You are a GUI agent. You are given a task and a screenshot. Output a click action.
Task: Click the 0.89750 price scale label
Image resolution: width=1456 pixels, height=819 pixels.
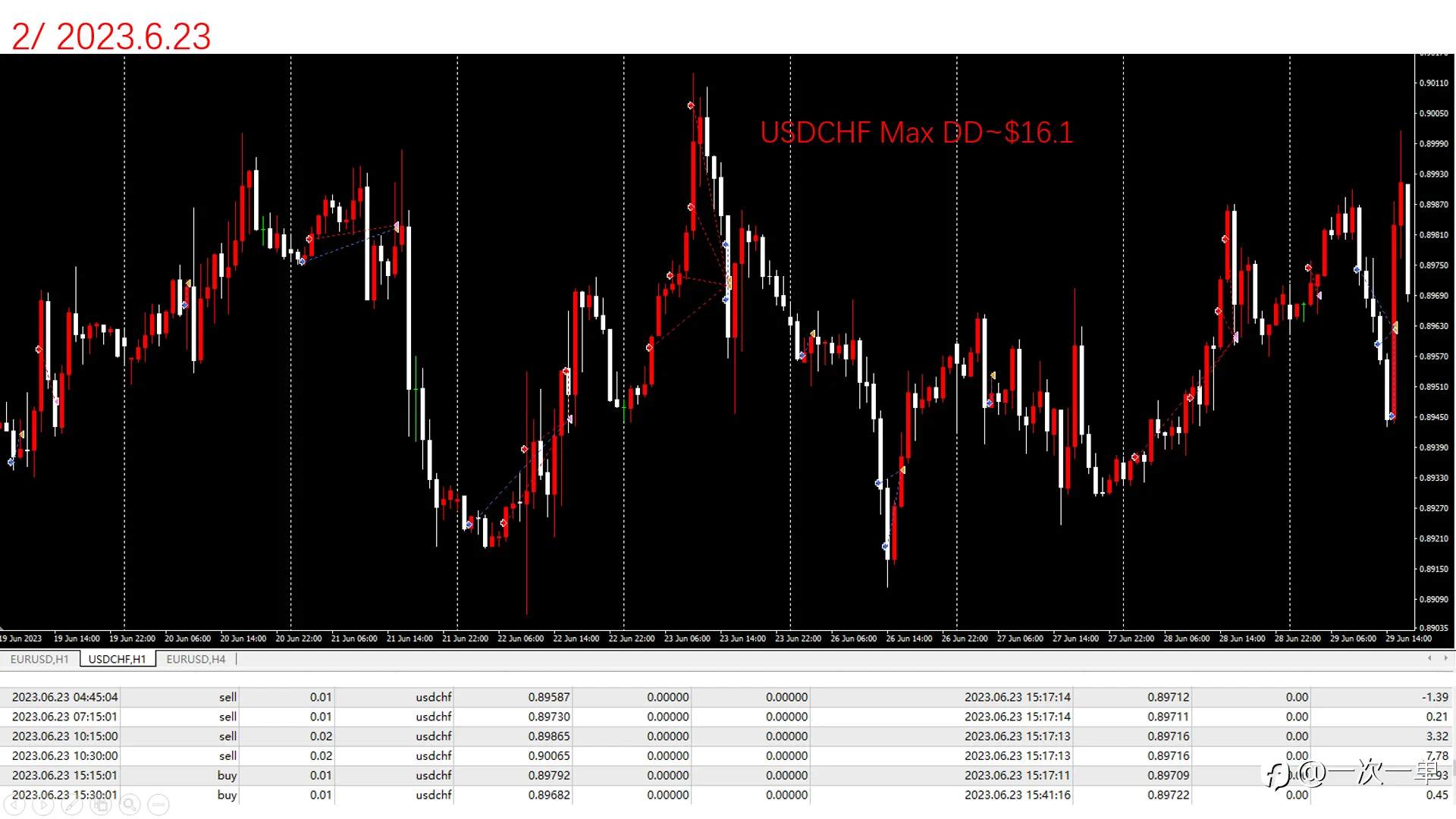1433,265
